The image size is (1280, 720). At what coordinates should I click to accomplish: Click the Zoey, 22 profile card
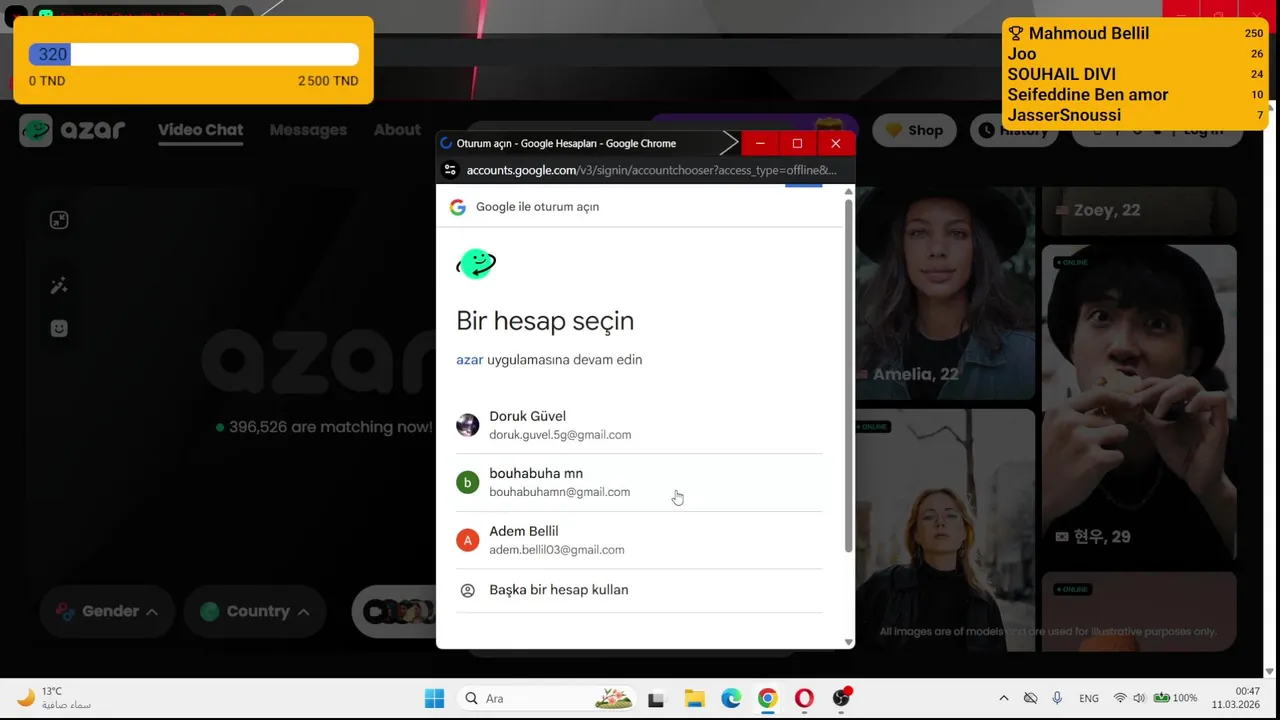click(x=1139, y=210)
